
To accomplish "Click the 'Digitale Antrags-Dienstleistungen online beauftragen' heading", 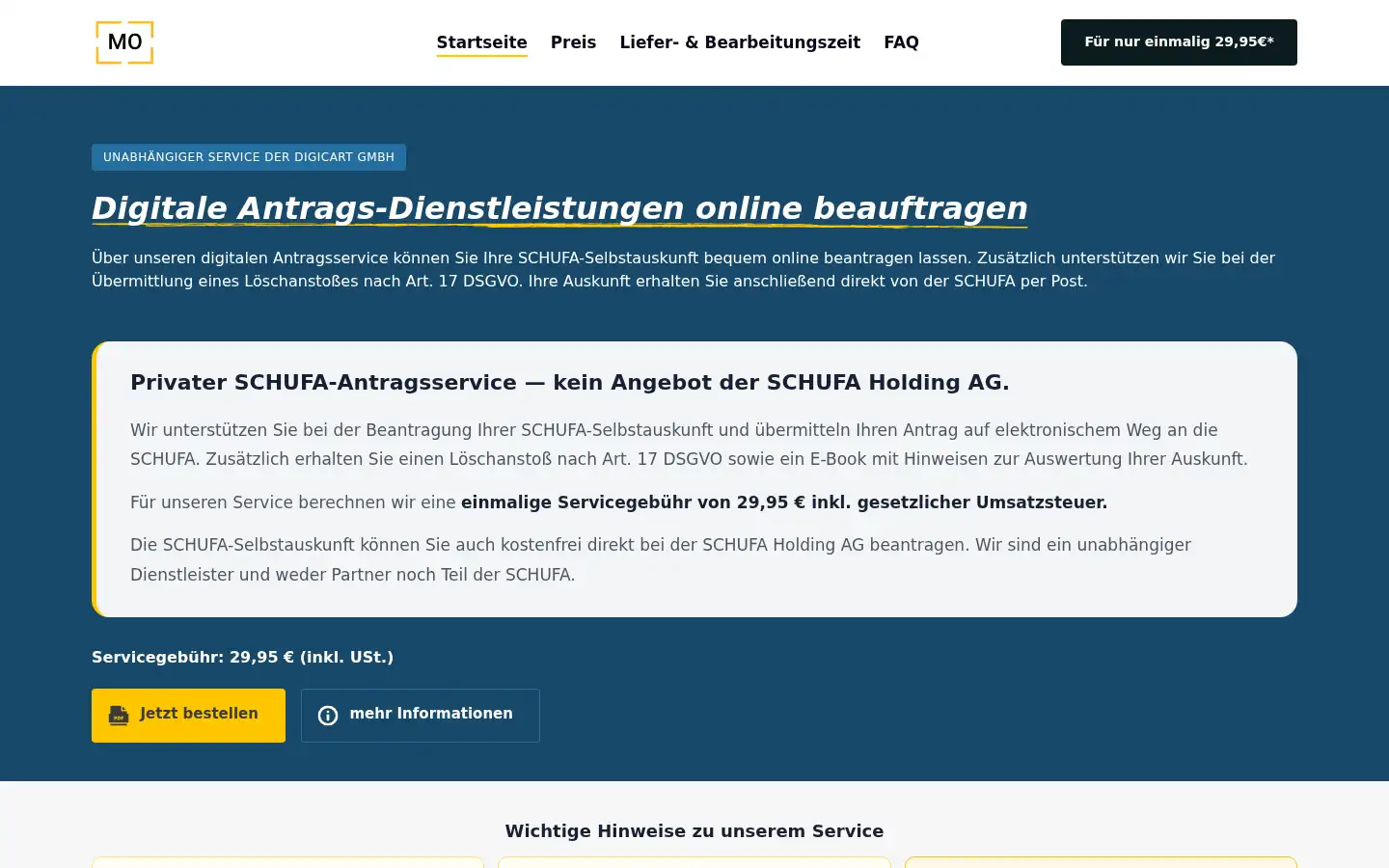I will (559, 208).
